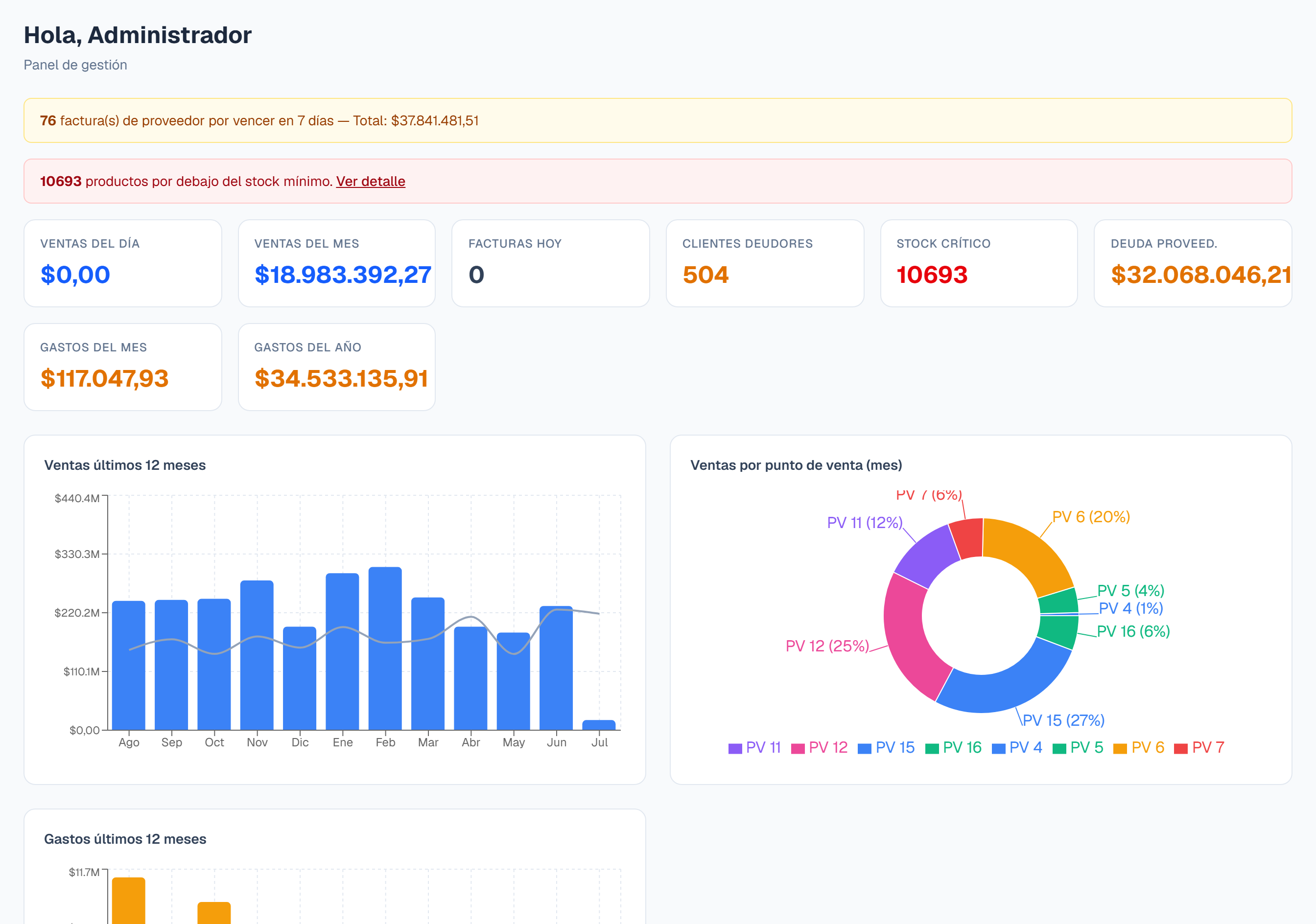This screenshot has width=1316, height=924.
Task: Select the Facturas hoy card
Action: click(x=551, y=263)
